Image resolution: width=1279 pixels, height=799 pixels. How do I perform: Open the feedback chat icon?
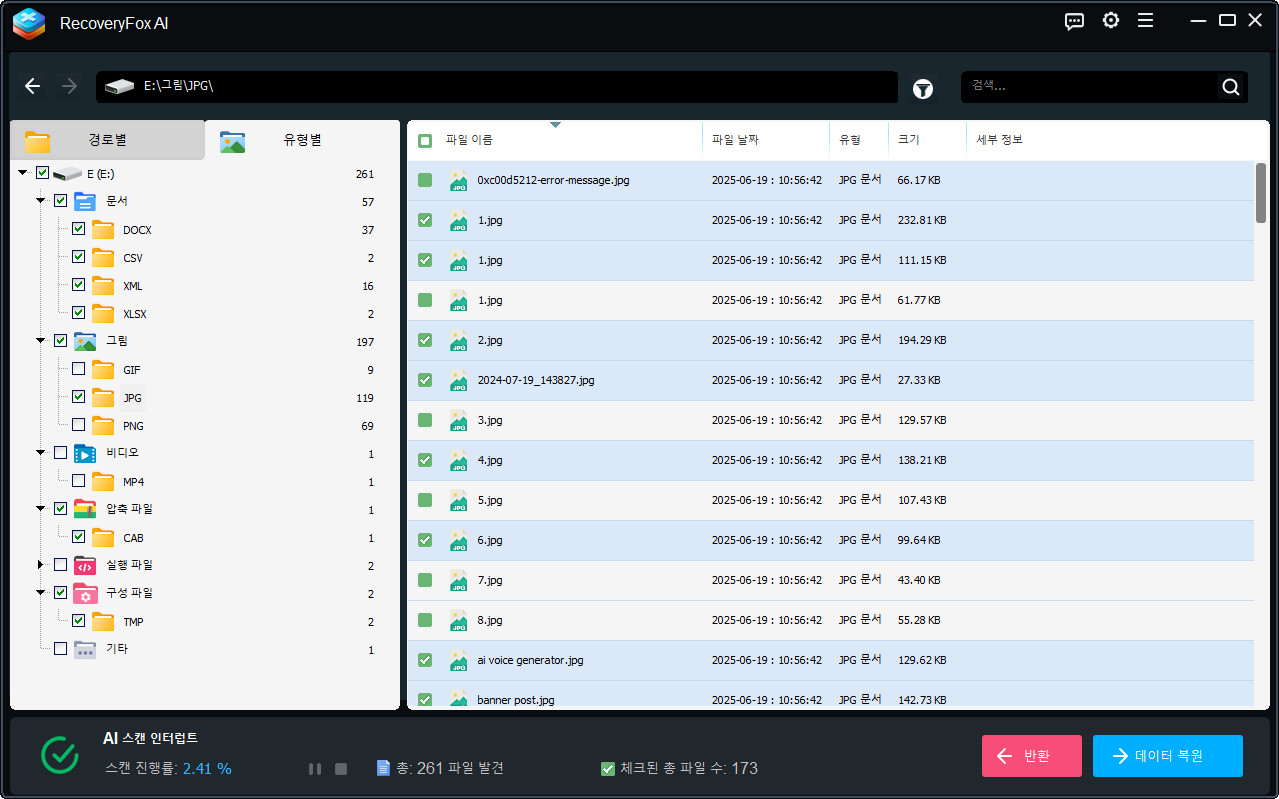click(x=1074, y=21)
